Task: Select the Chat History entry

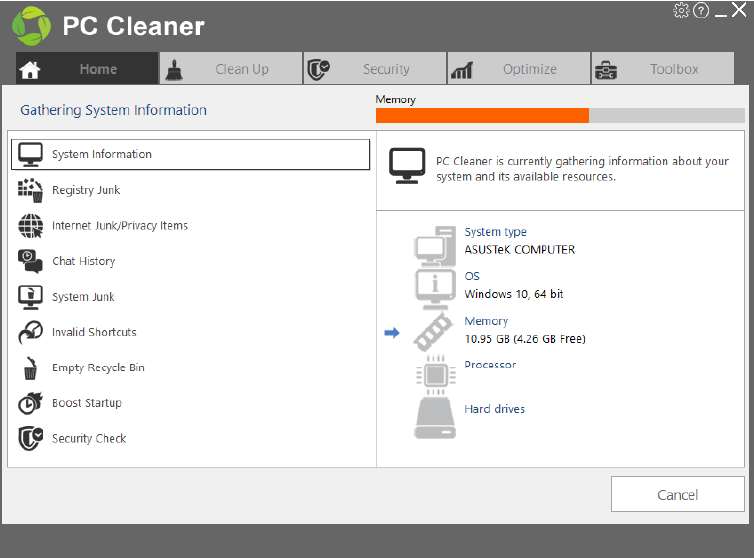Action: (190, 261)
